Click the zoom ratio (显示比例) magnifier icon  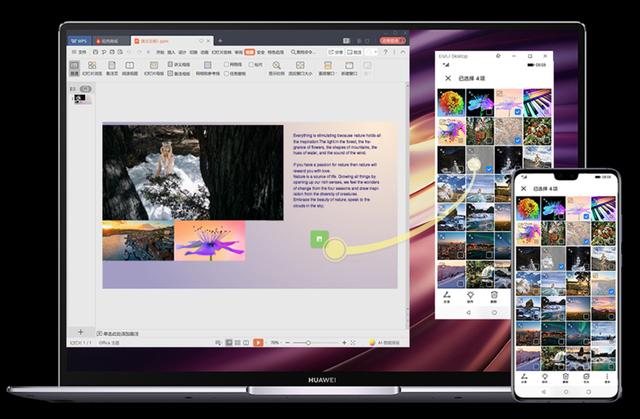click(x=277, y=67)
